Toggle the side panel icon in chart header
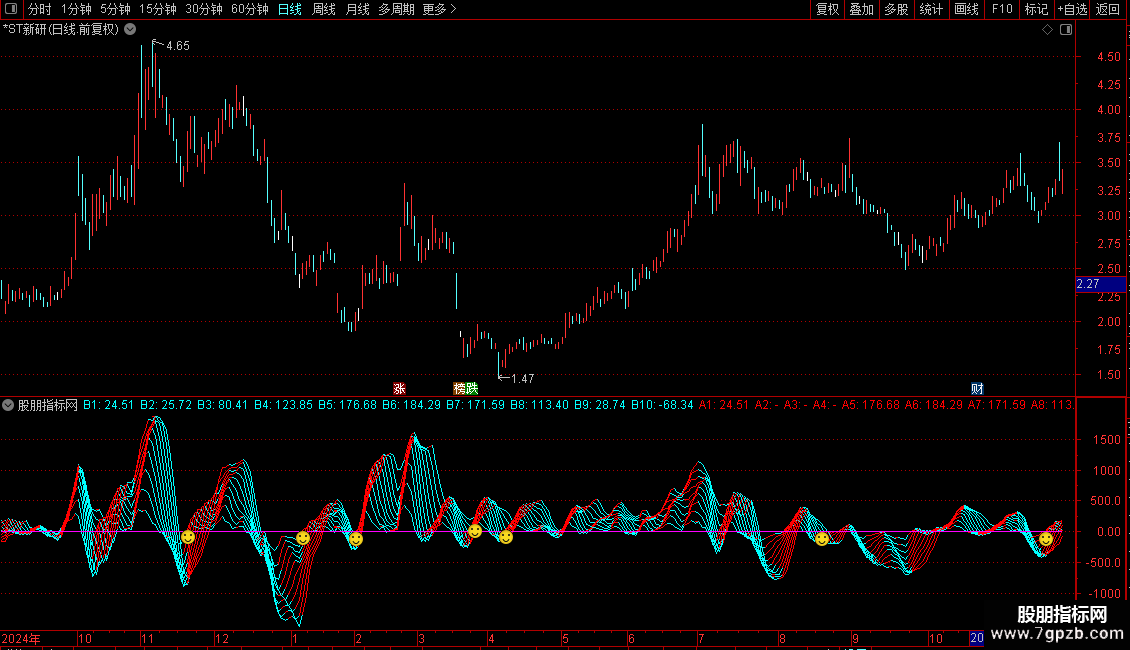Image resolution: width=1130 pixels, height=650 pixels. (x=1066, y=30)
